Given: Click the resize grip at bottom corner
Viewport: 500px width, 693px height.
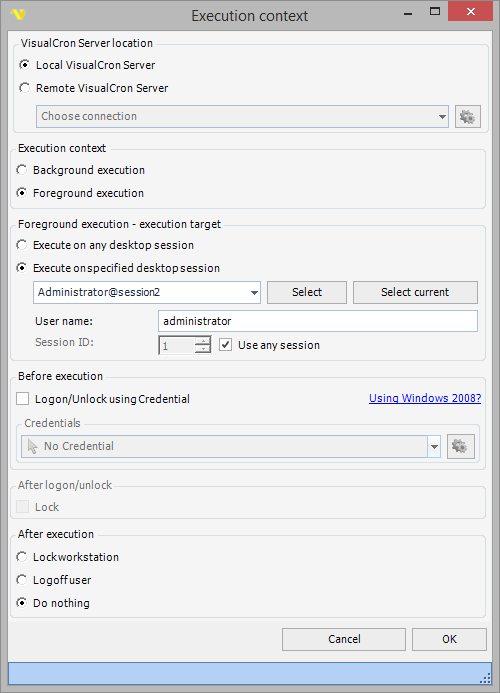Looking at the screenshot, I should 485,678.
